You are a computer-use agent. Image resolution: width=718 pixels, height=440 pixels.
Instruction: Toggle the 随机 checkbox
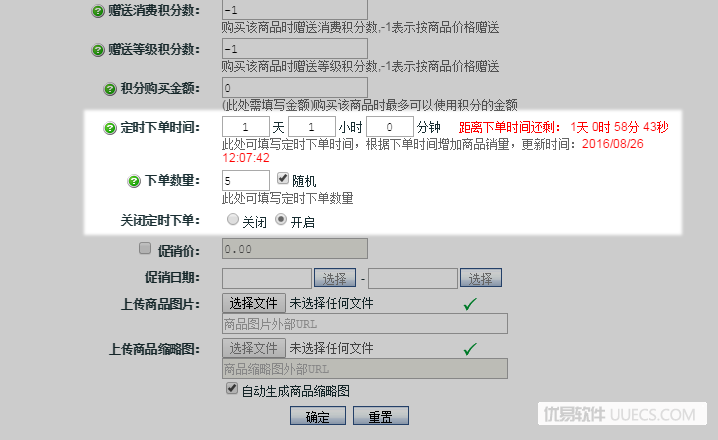[x=283, y=178]
